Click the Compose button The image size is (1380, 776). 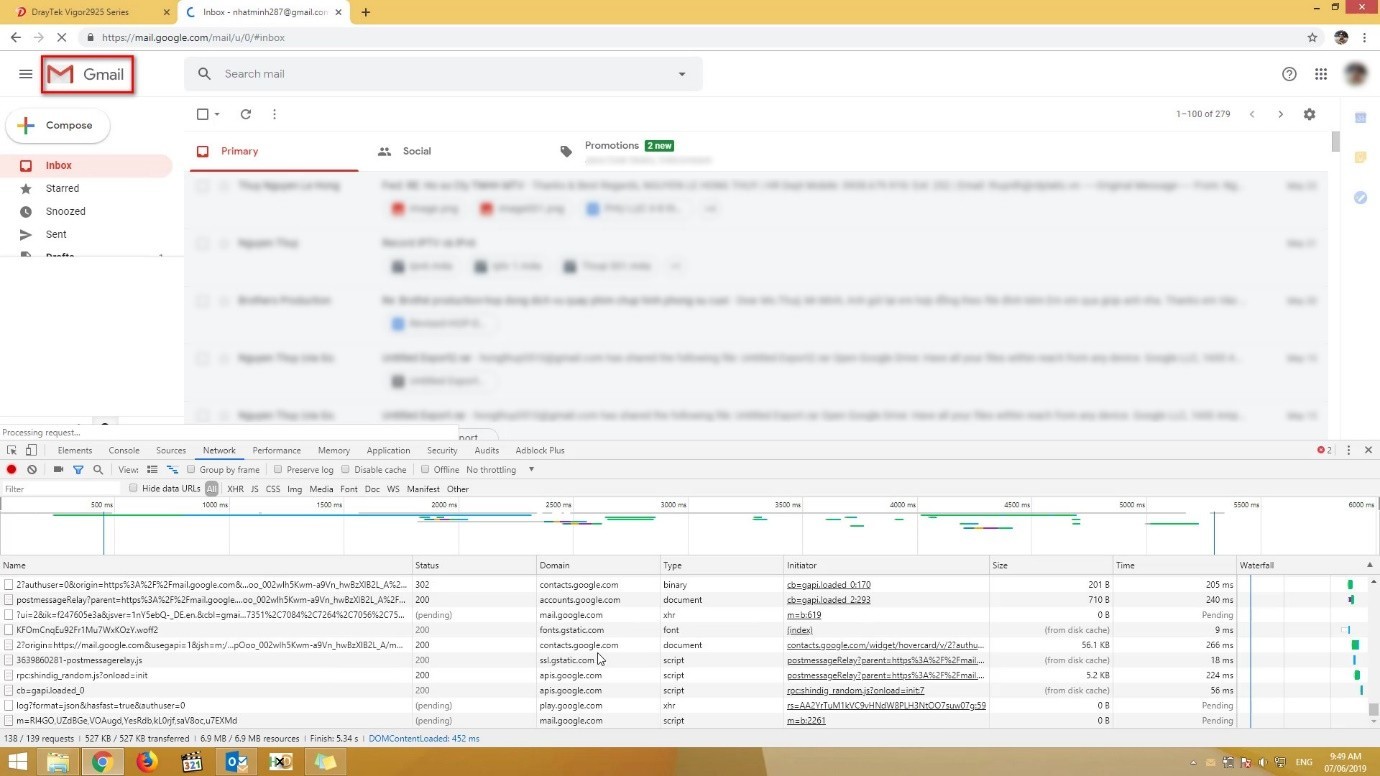(x=58, y=126)
